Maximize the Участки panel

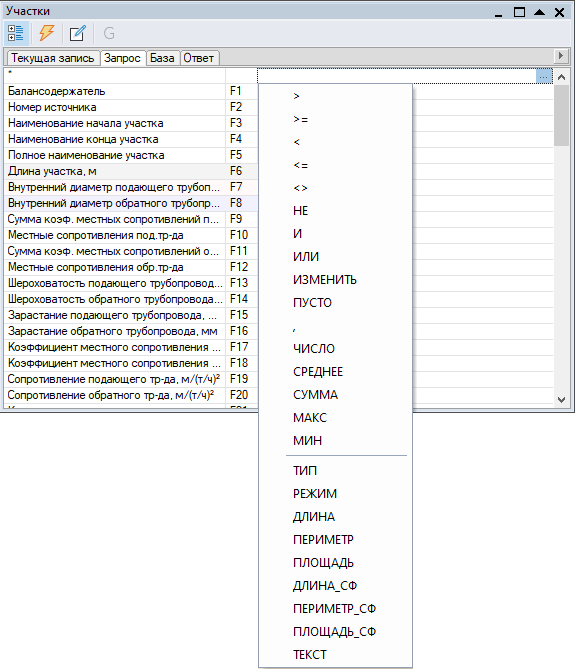[519, 12]
